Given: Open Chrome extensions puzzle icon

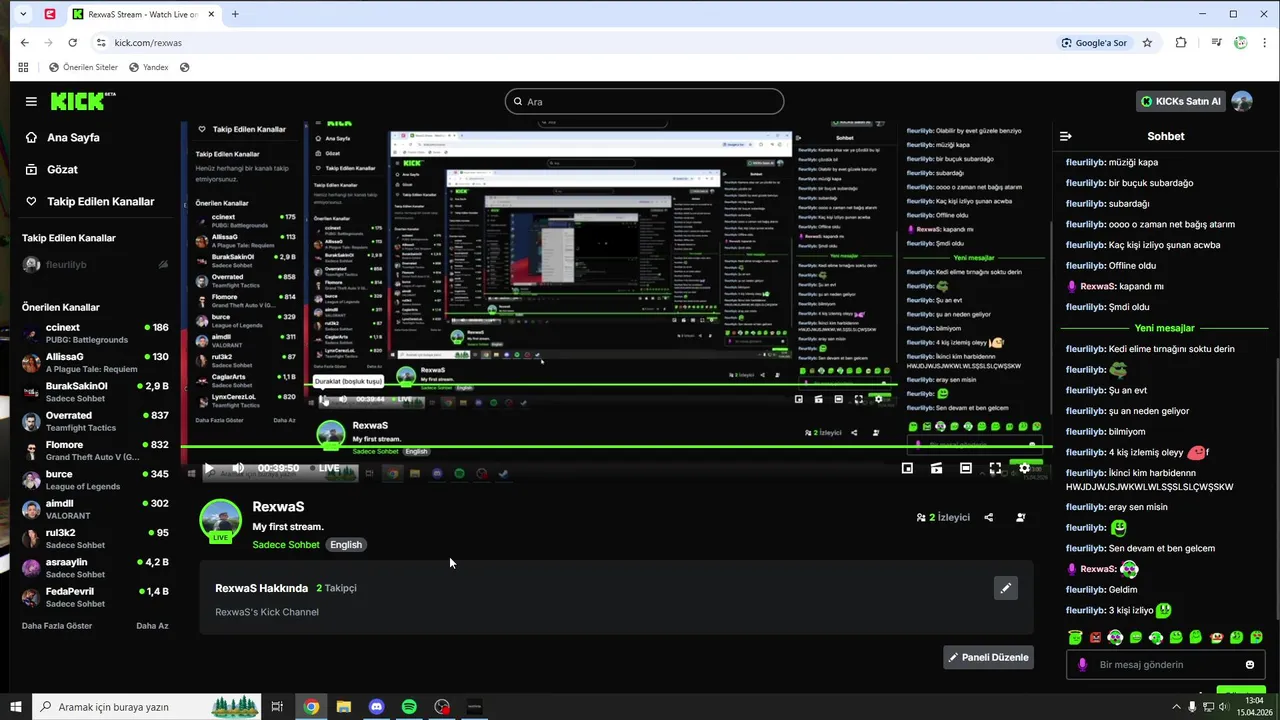Looking at the screenshot, I should tap(1181, 43).
